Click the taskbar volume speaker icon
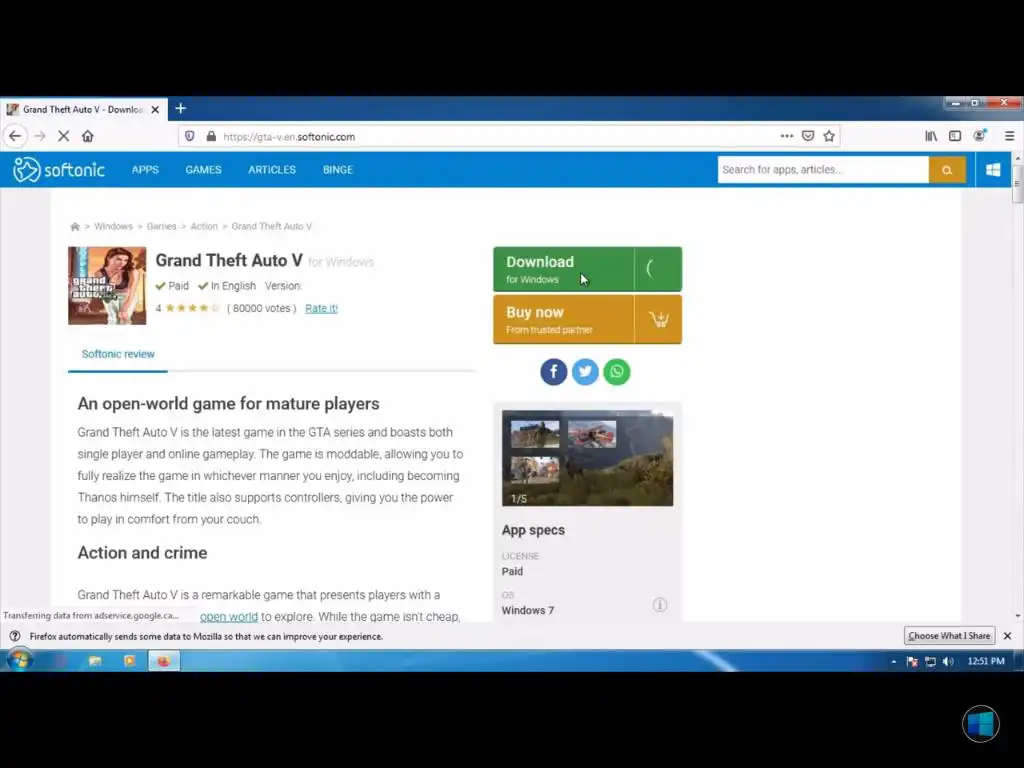Screen dimensions: 1024x768 tap(948, 662)
